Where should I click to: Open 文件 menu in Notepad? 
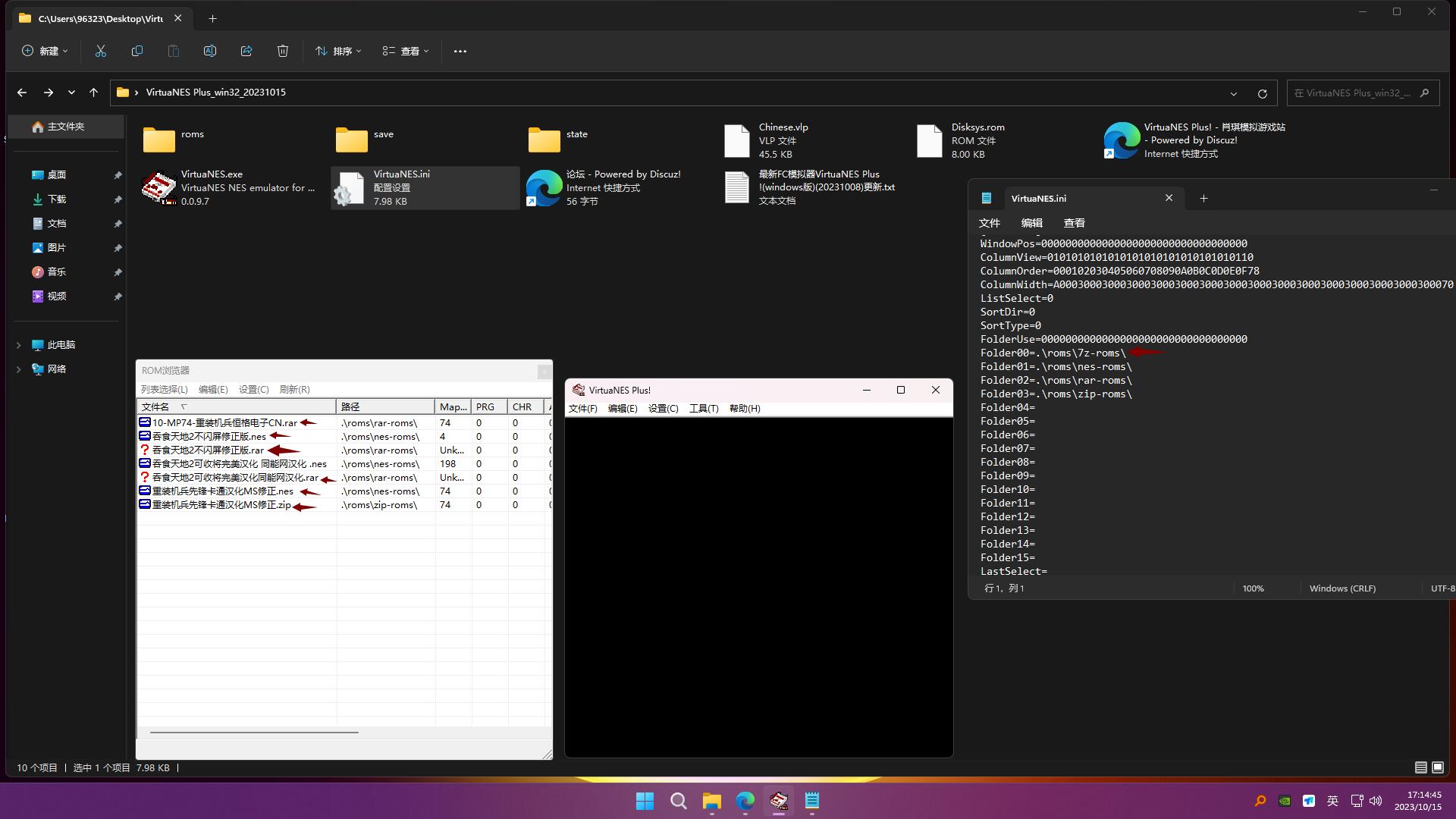[x=990, y=223]
